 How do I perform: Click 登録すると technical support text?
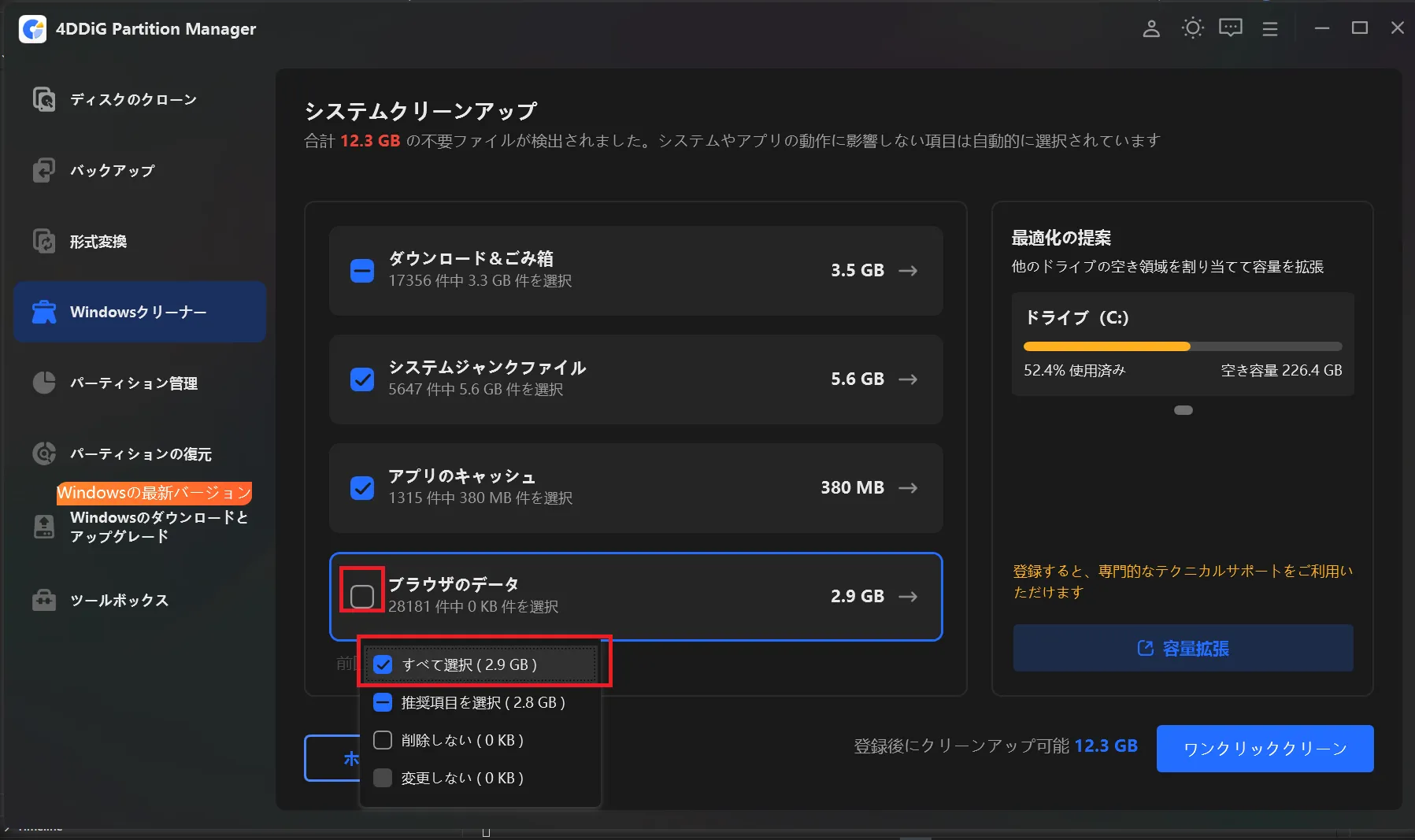tap(1182, 581)
